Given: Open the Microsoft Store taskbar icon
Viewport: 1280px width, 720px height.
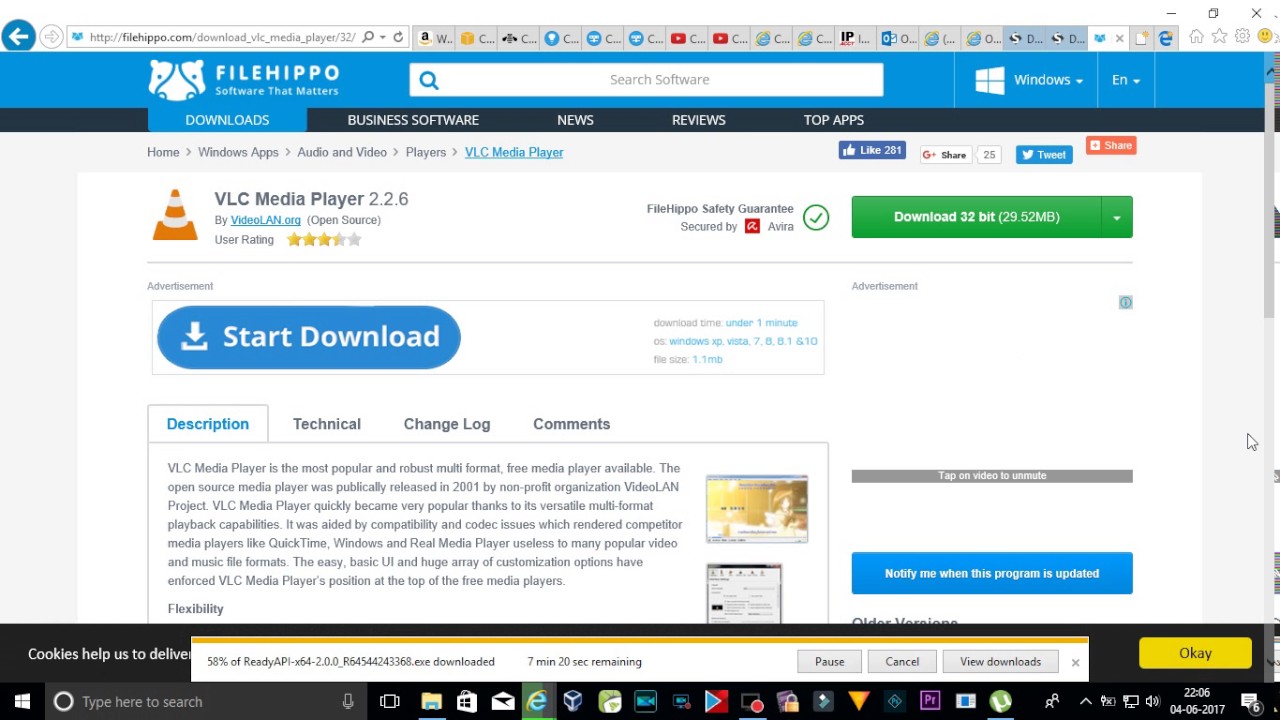Looking at the screenshot, I should [x=467, y=701].
